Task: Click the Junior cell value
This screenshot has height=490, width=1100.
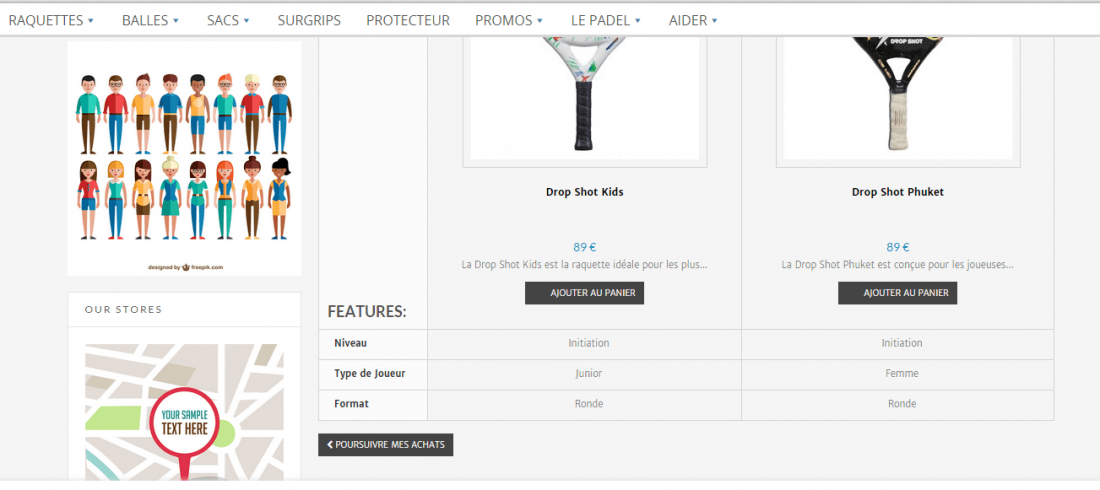Action: point(589,373)
